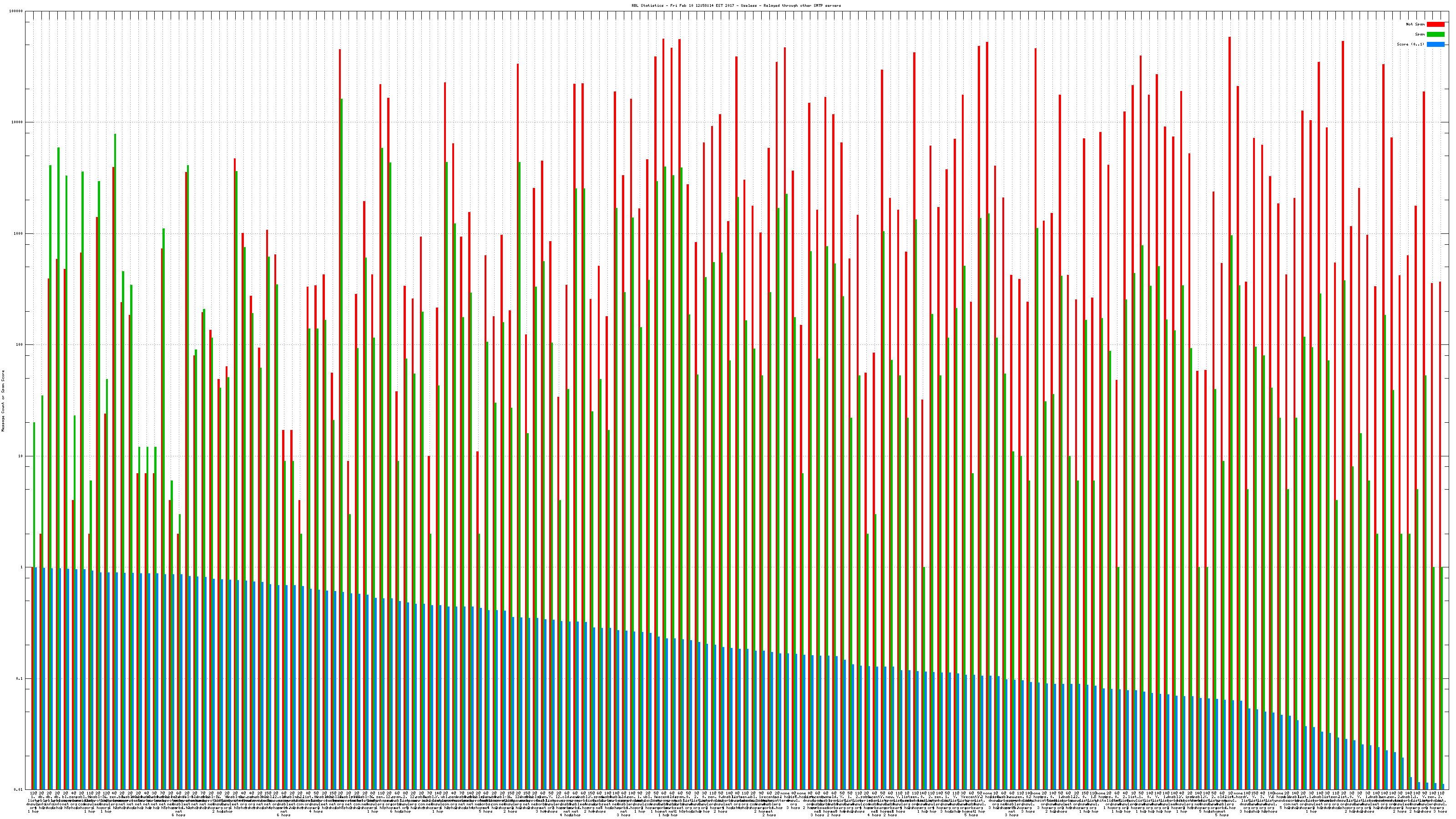This screenshot has height=819, width=1456.
Task: Select the "Score (0..1)" legend label
Action: tap(1410, 44)
